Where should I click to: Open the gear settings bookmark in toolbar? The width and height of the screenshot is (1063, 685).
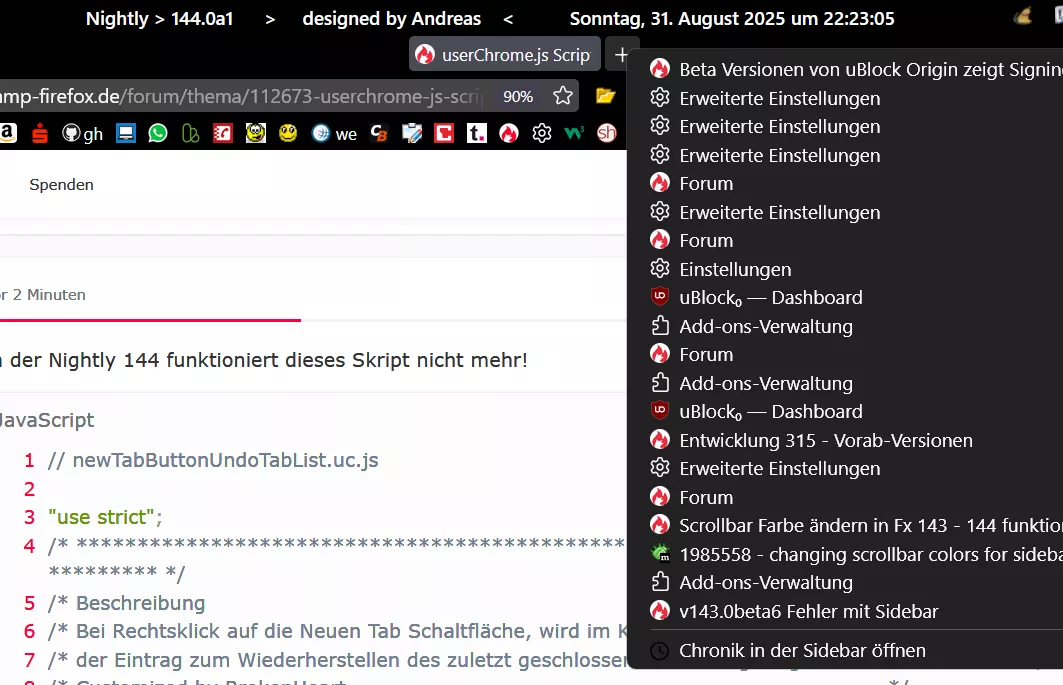click(542, 133)
